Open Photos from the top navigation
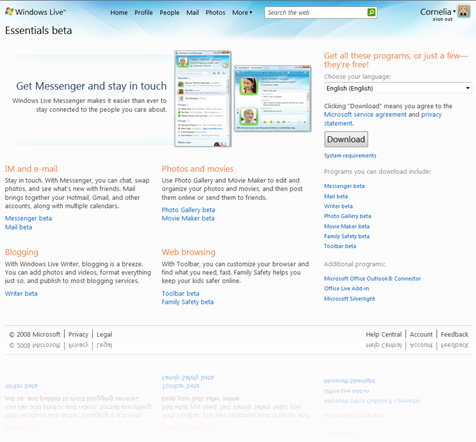476x442 pixels. pyautogui.click(x=215, y=13)
